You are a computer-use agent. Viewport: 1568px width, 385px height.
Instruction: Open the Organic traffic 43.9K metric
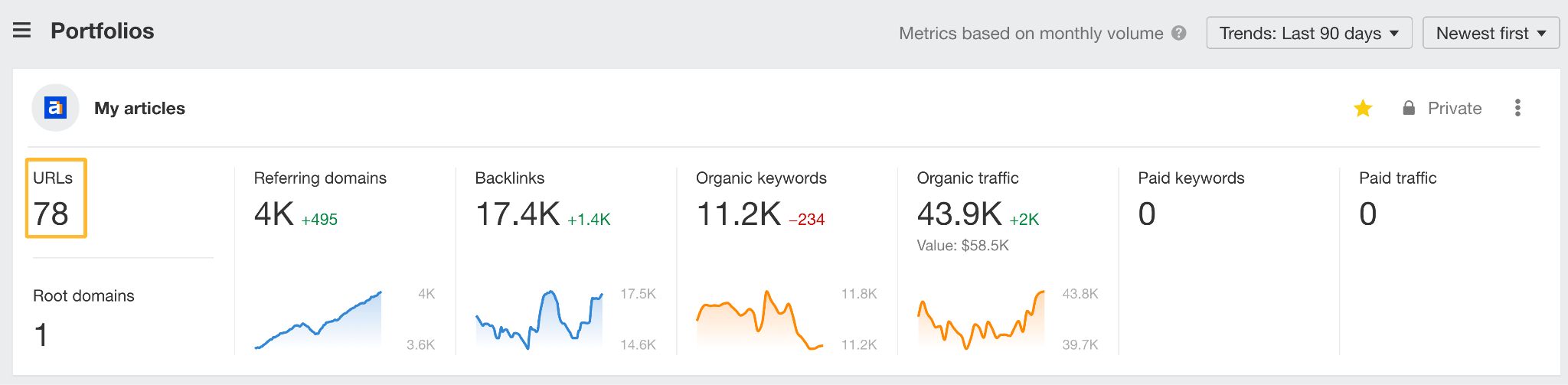(x=959, y=214)
